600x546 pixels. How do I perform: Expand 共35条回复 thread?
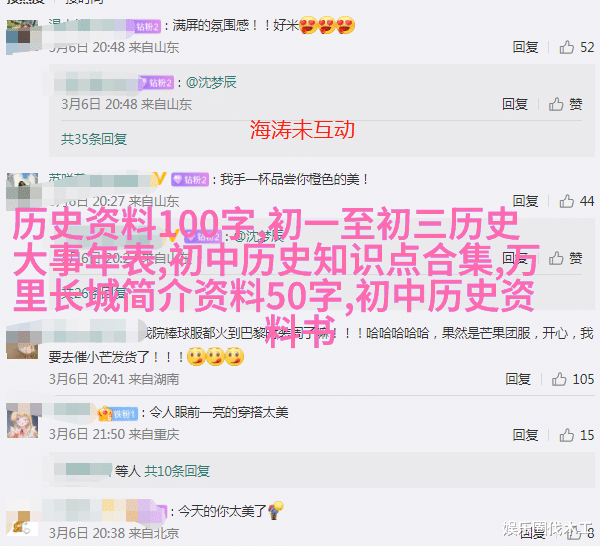click(x=94, y=139)
